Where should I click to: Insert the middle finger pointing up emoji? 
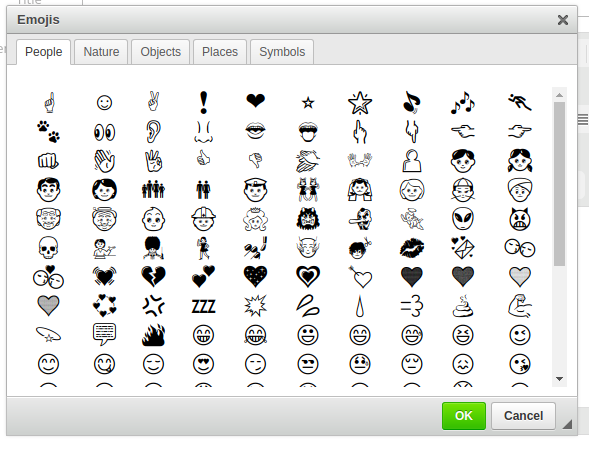click(360, 132)
